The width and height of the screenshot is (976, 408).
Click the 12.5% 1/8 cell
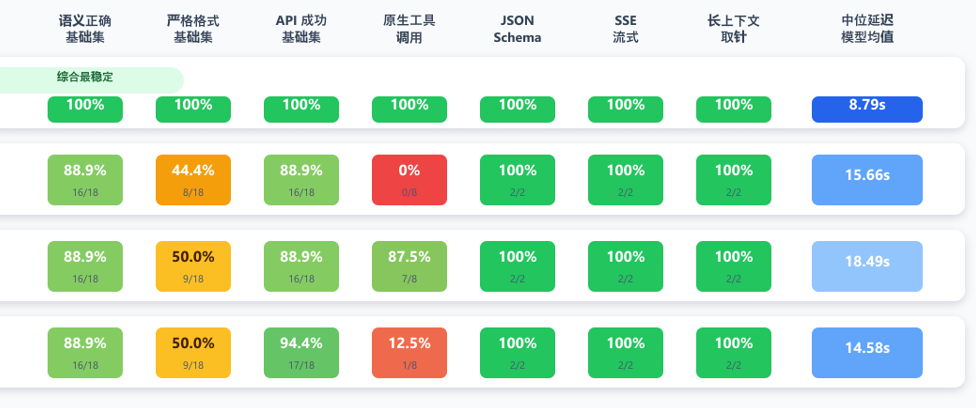410,353
